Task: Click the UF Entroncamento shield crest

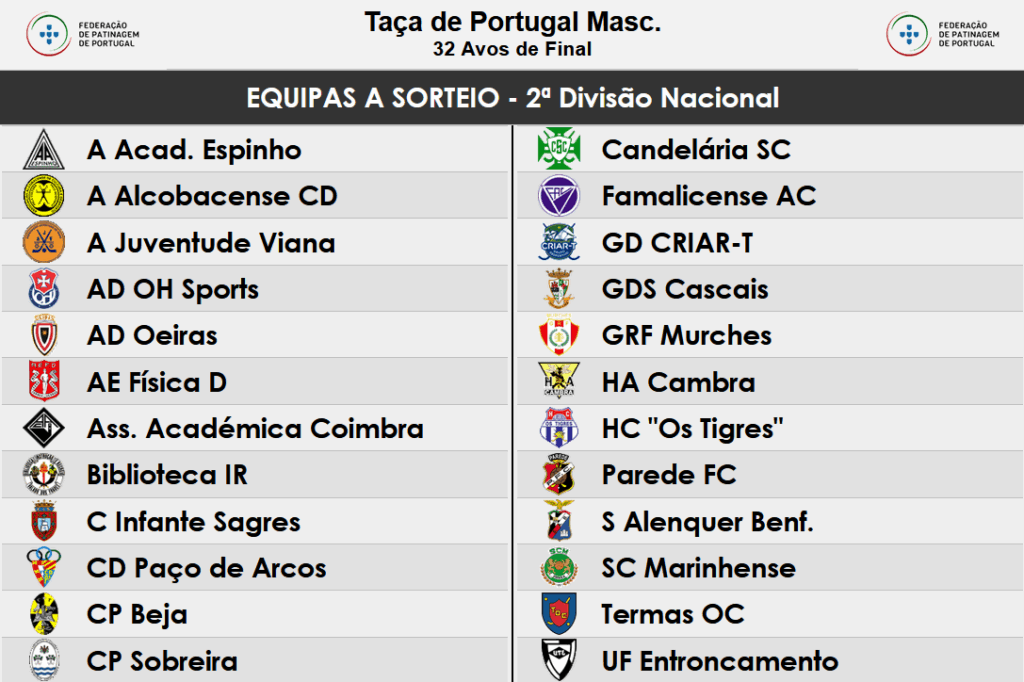Action: [559, 660]
